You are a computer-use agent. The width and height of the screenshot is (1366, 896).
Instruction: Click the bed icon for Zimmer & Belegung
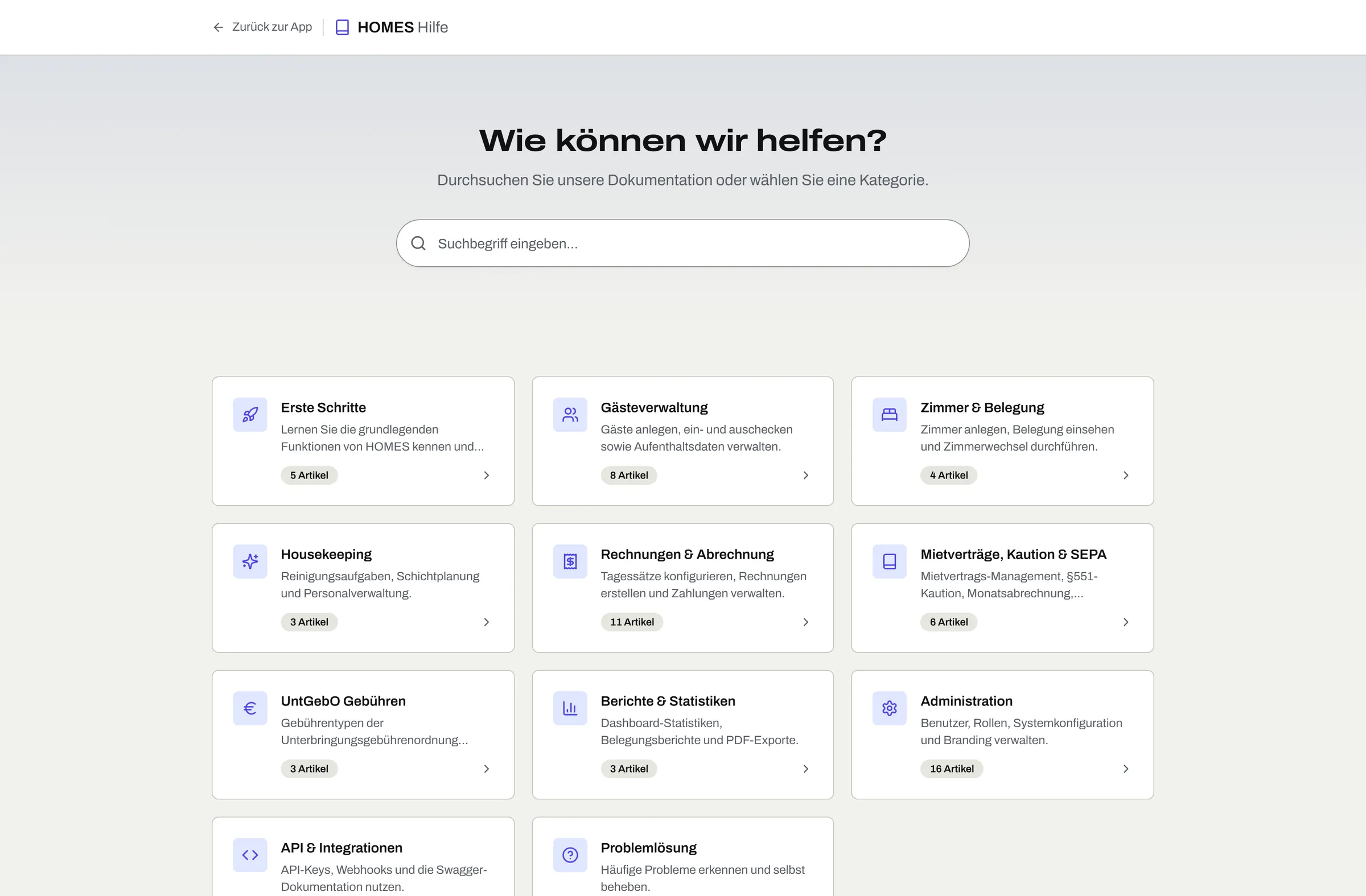889,414
